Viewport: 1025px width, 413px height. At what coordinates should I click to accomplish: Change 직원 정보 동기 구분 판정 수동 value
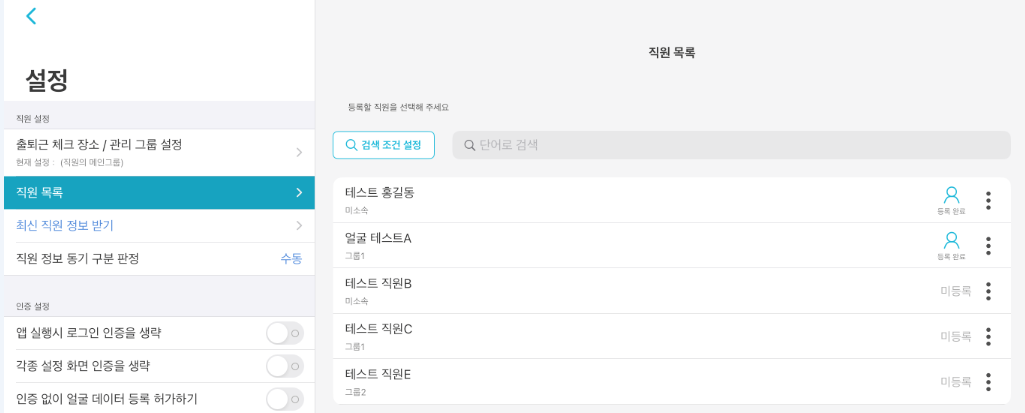point(291,258)
